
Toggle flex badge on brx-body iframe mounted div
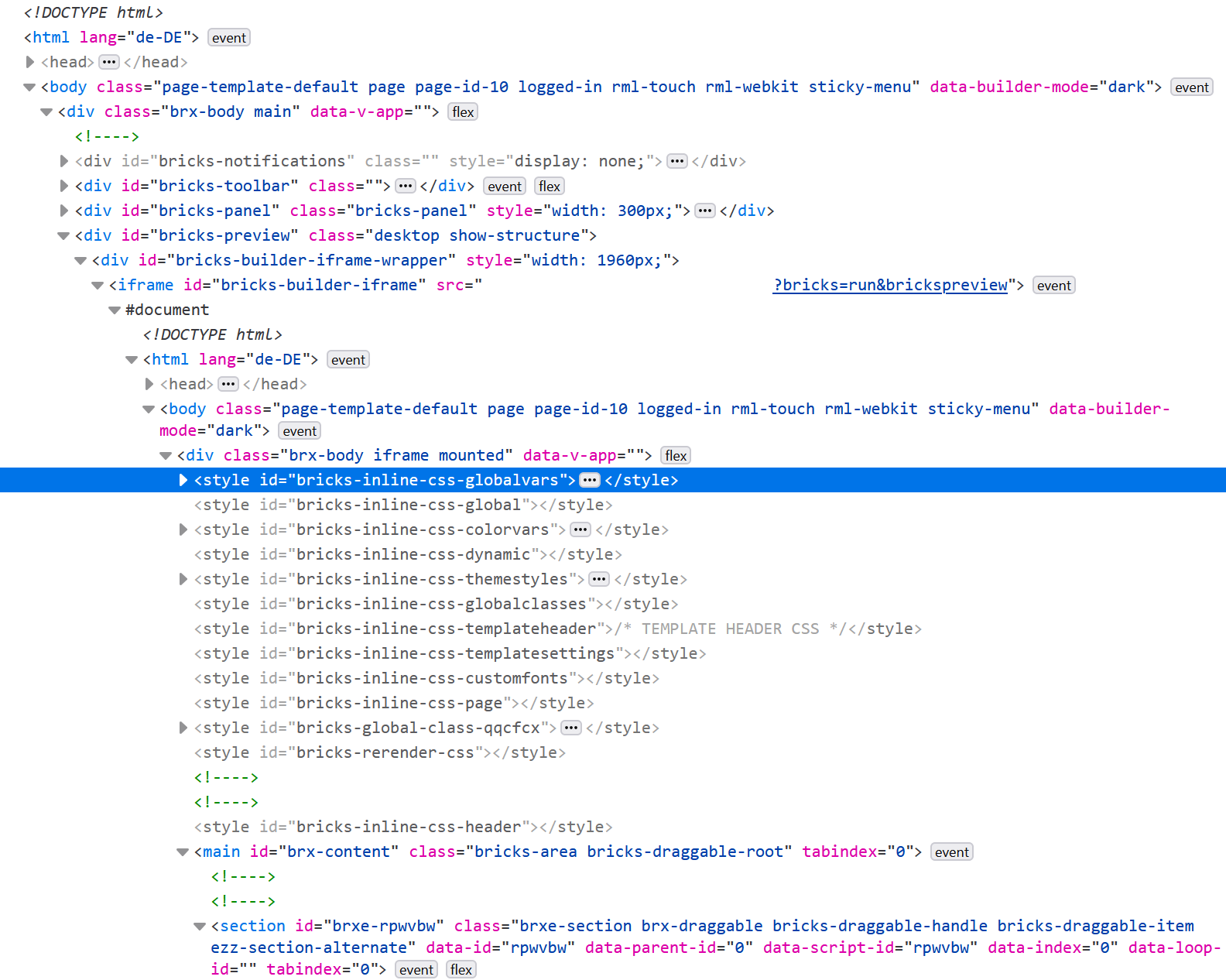[676, 456]
